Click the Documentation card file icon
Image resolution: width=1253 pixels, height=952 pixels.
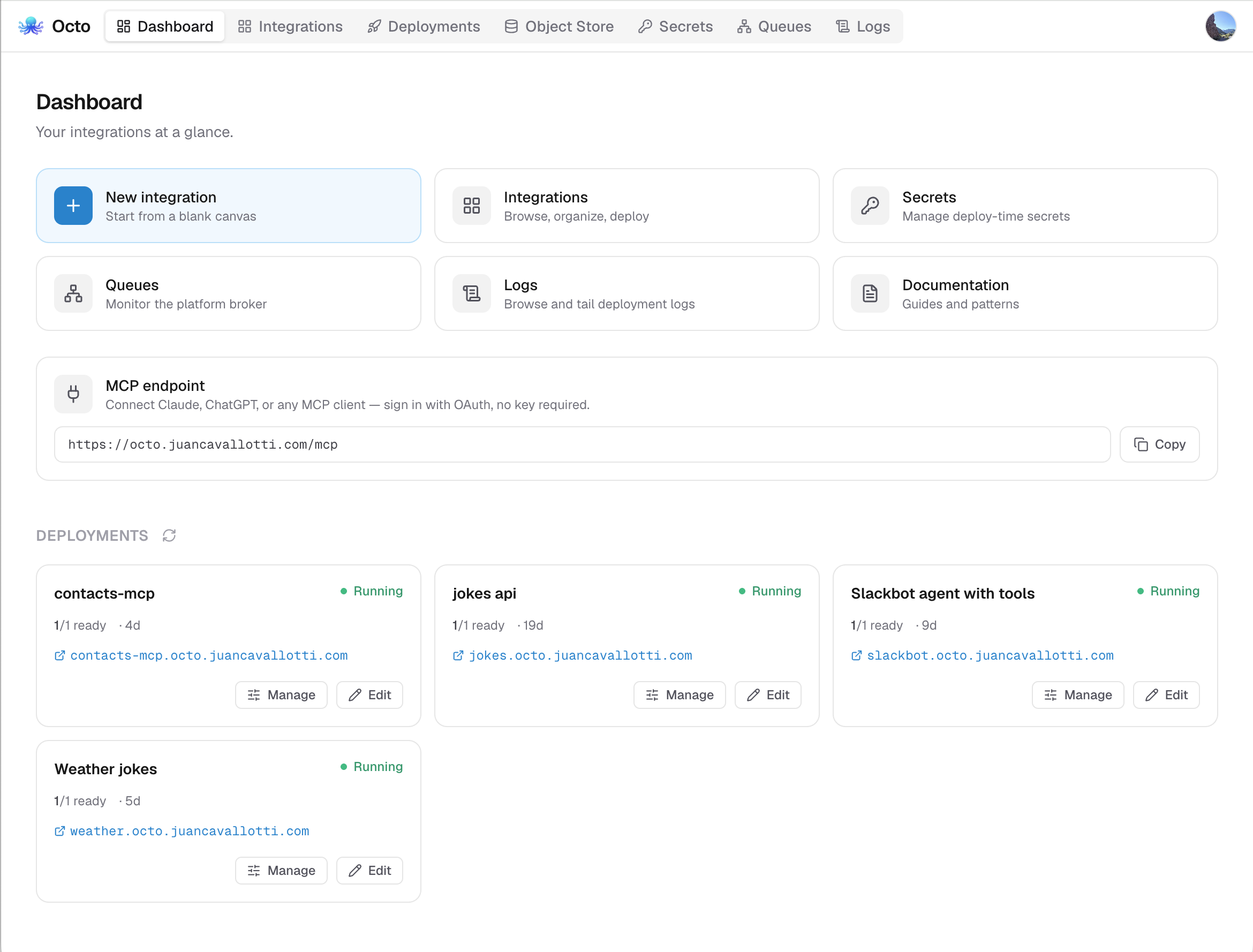(870, 293)
